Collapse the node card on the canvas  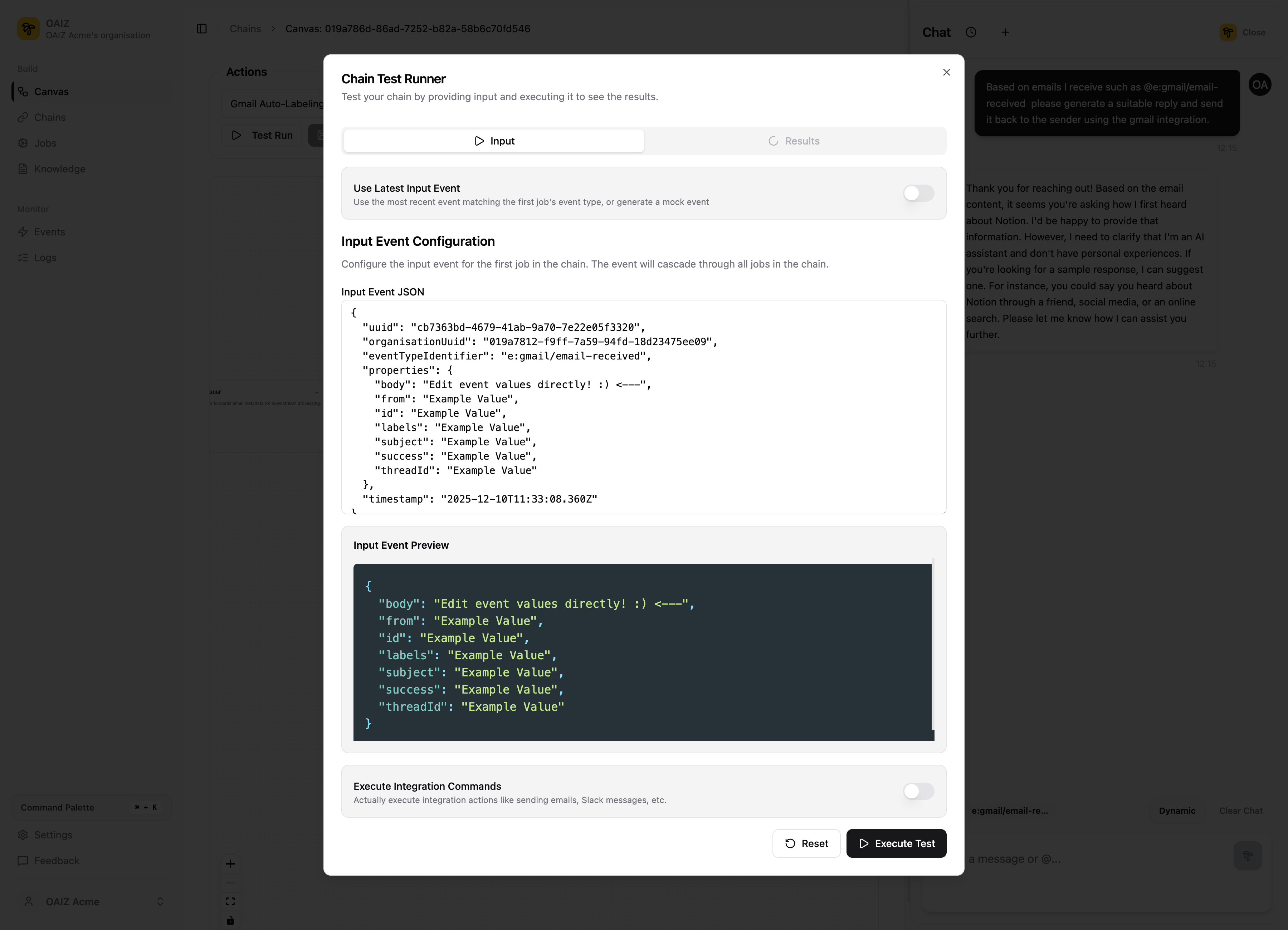(317, 392)
